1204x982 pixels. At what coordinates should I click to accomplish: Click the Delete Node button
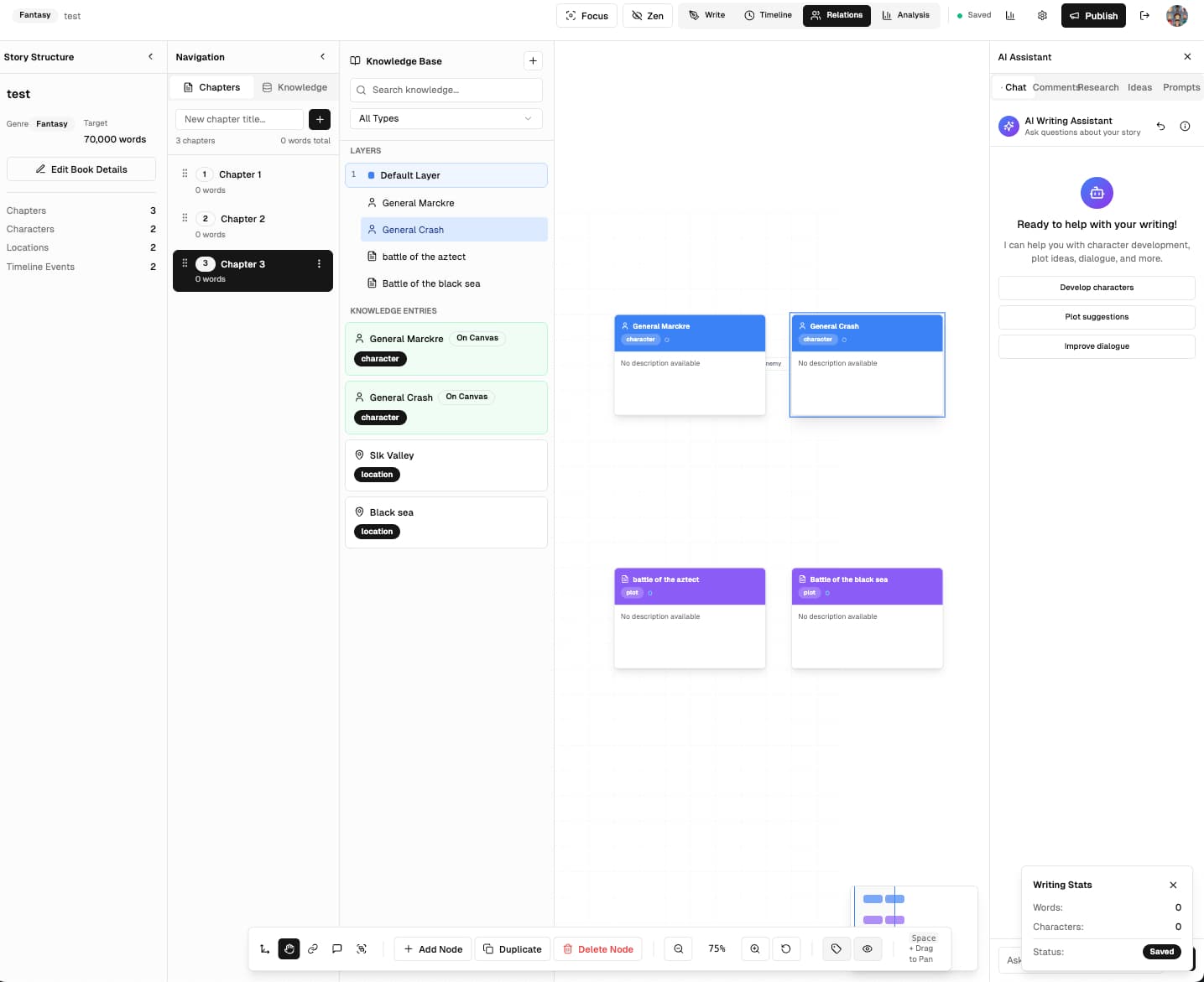[597, 948]
